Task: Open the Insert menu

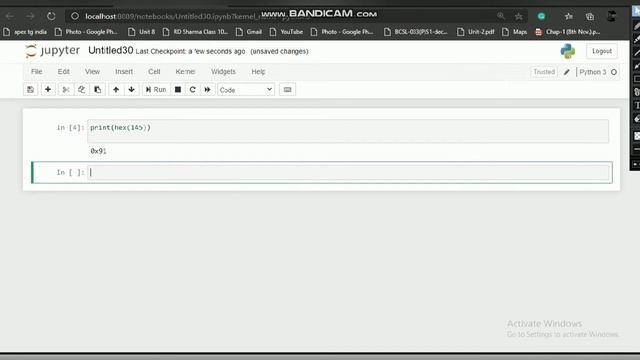Action: click(x=124, y=71)
